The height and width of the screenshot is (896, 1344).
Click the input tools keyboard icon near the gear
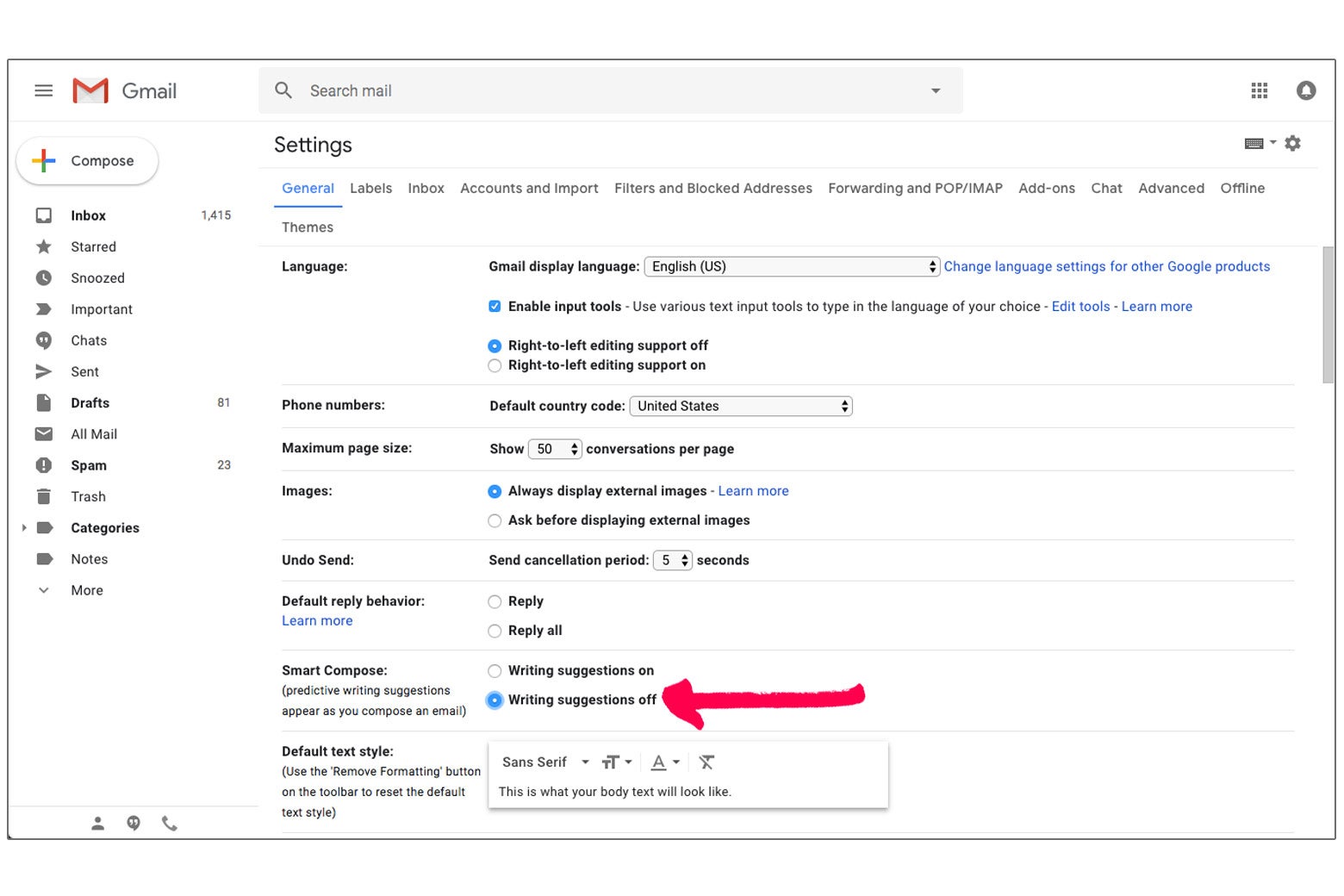(1256, 143)
